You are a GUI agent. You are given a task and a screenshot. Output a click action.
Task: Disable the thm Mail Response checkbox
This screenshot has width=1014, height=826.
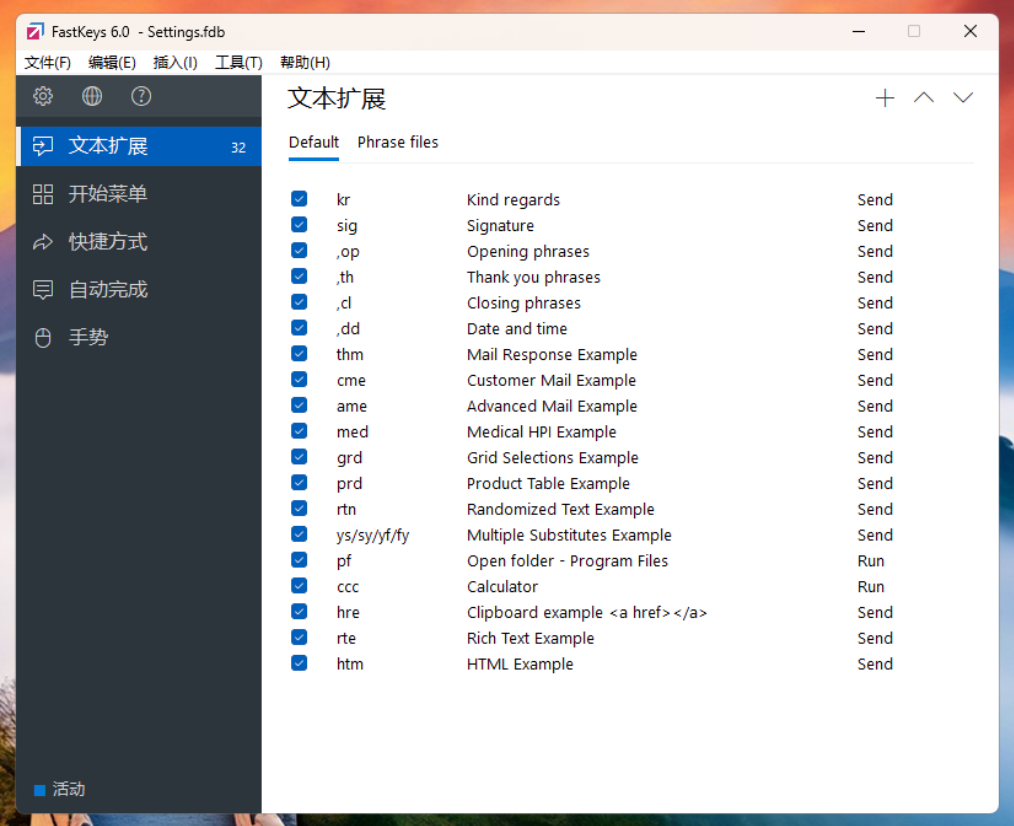pos(299,354)
